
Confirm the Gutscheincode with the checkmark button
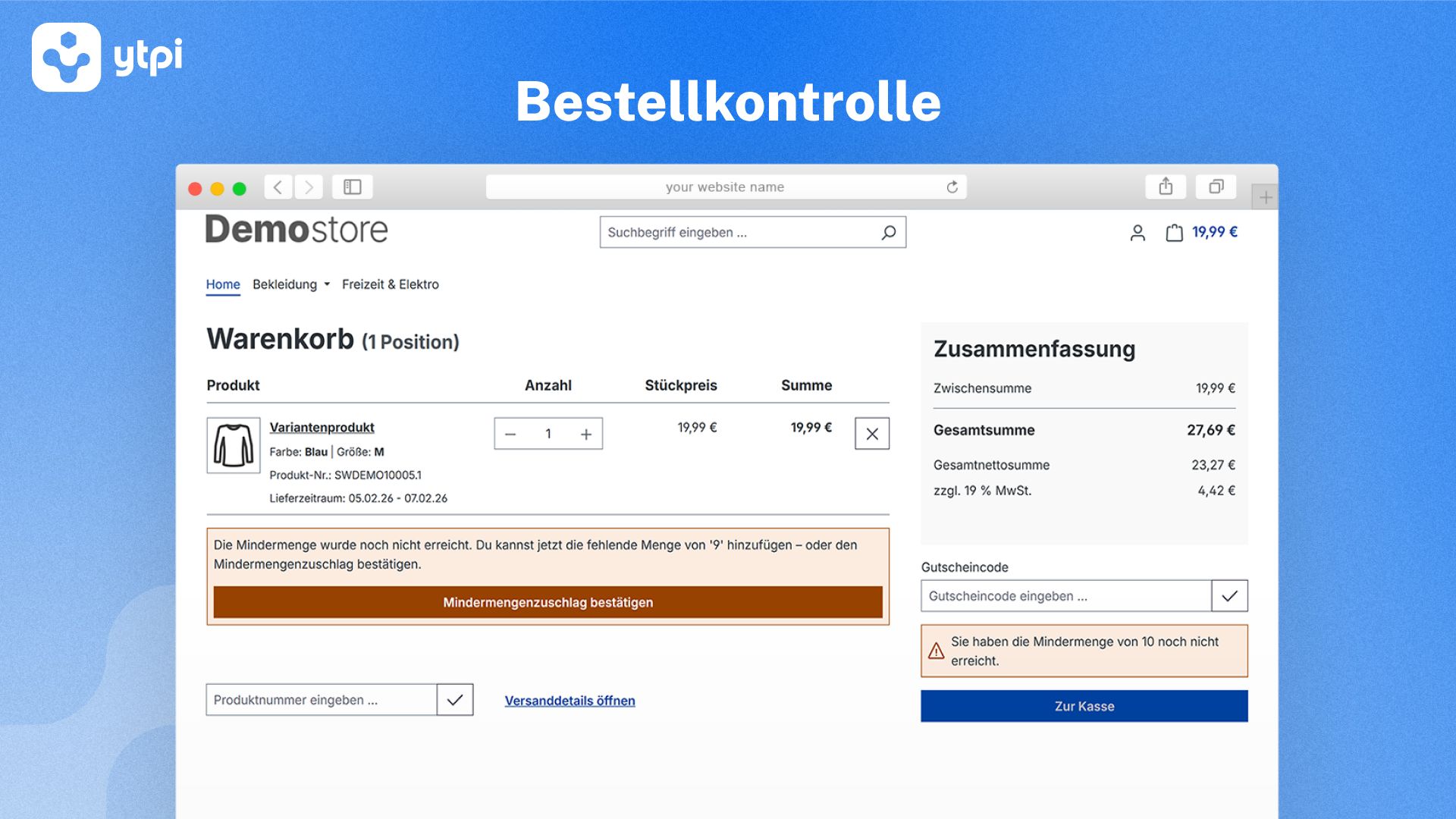[x=1229, y=596]
